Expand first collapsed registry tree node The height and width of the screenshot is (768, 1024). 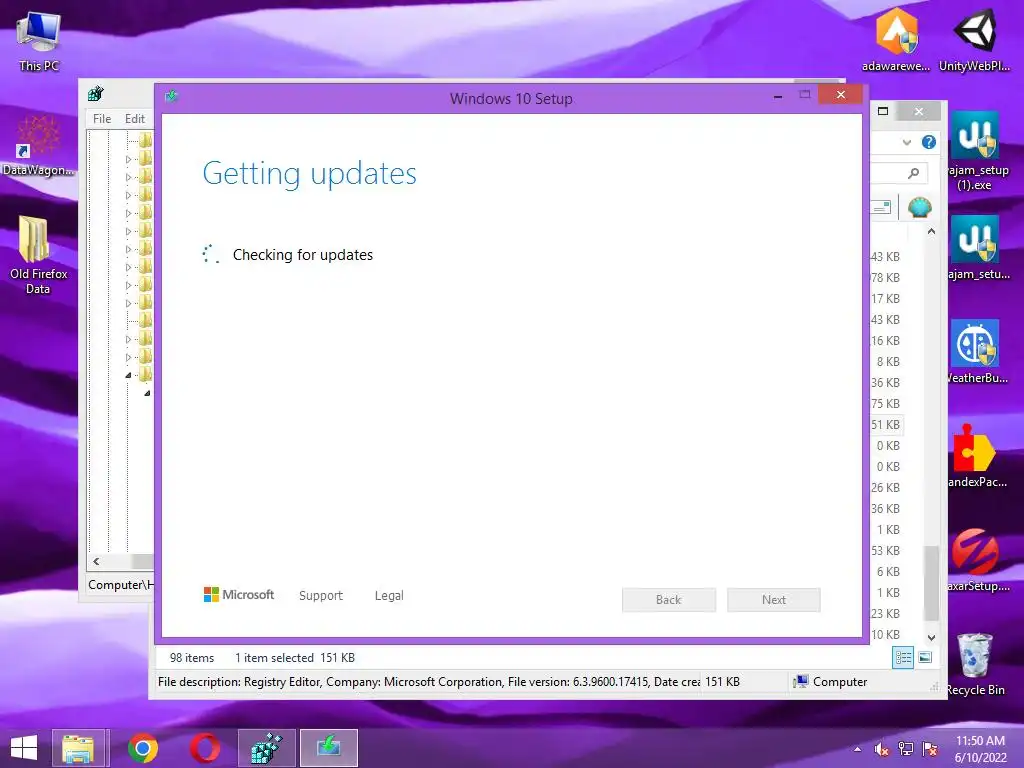click(128, 159)
